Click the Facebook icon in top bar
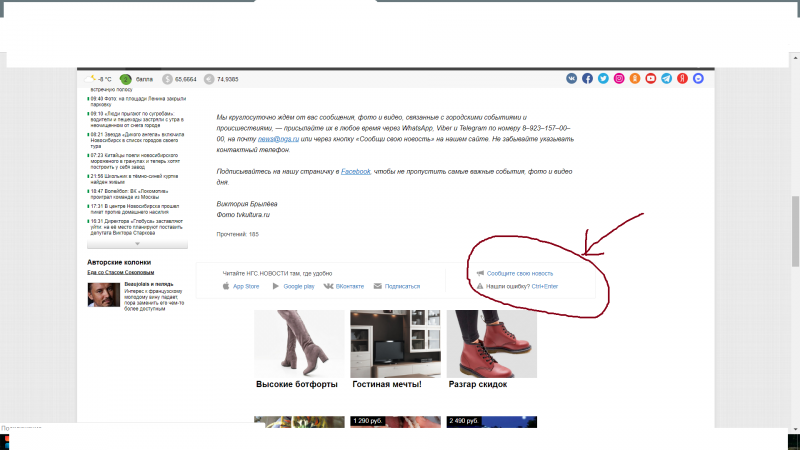800x450 pixels. (588, 78)
